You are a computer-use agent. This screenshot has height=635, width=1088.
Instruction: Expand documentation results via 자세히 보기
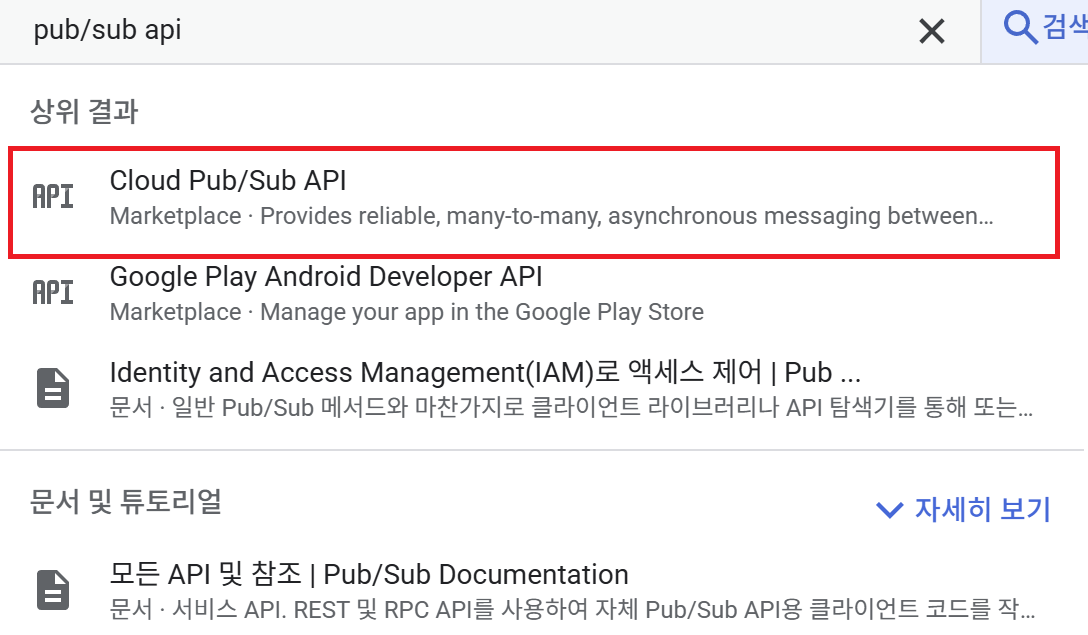981,510
